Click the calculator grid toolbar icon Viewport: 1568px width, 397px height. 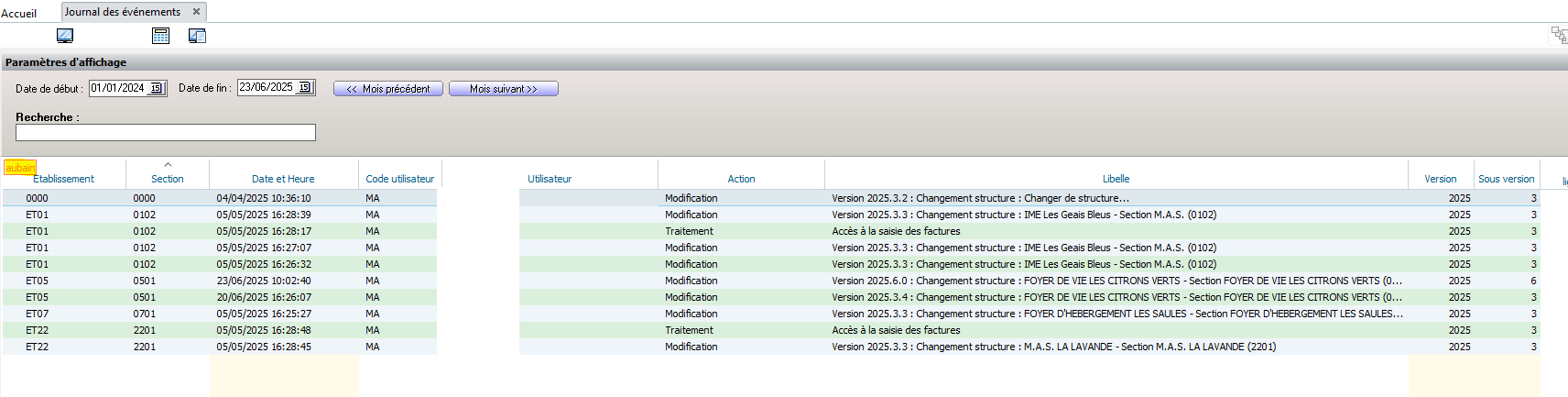[x=161, y=36]
